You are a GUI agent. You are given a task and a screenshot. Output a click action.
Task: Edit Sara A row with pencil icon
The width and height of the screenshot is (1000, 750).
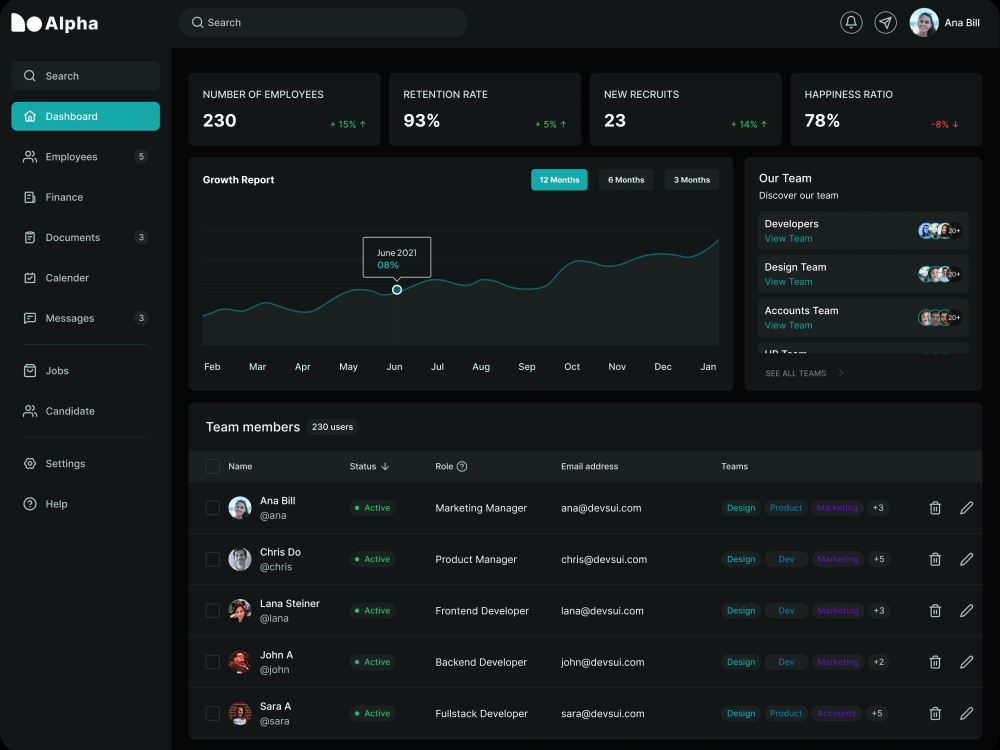click(x=966, y=713)
